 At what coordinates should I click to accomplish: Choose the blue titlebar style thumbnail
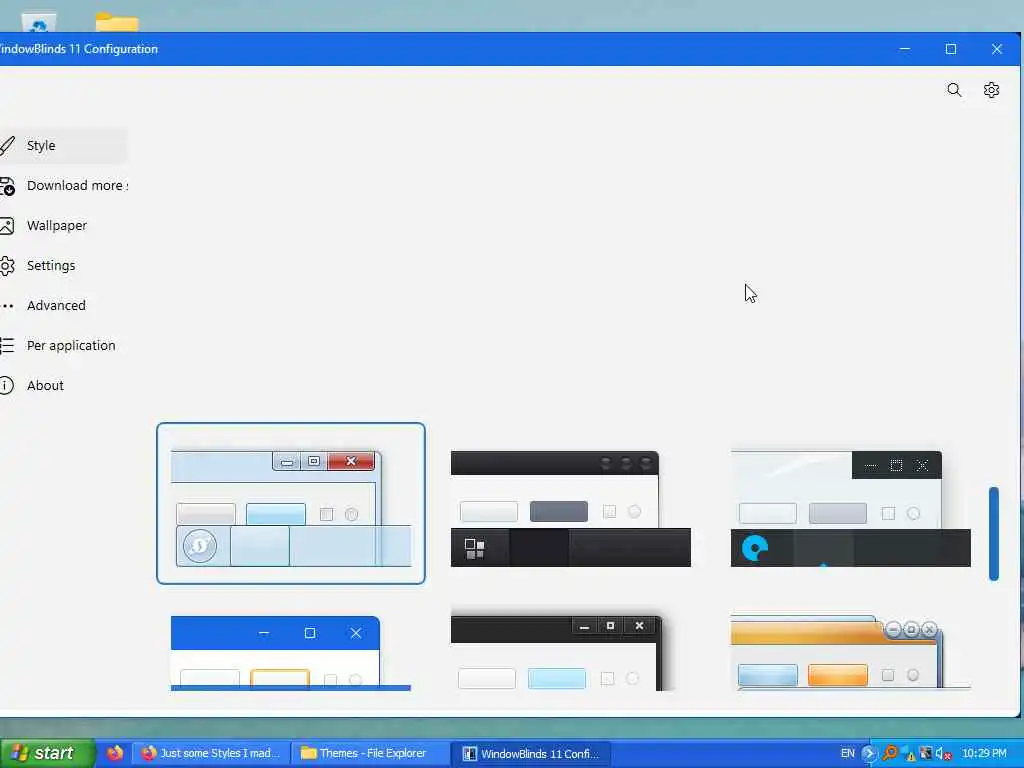pos(291,653)
